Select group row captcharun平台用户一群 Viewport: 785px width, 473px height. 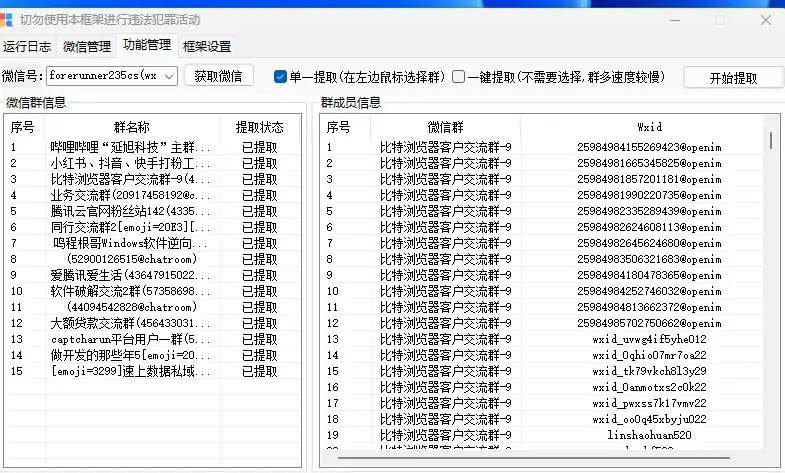[153, 339]
